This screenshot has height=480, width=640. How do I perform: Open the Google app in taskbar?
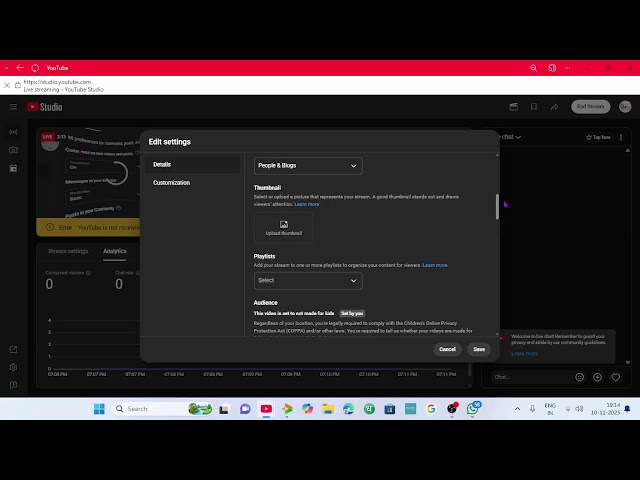[431, 409]
